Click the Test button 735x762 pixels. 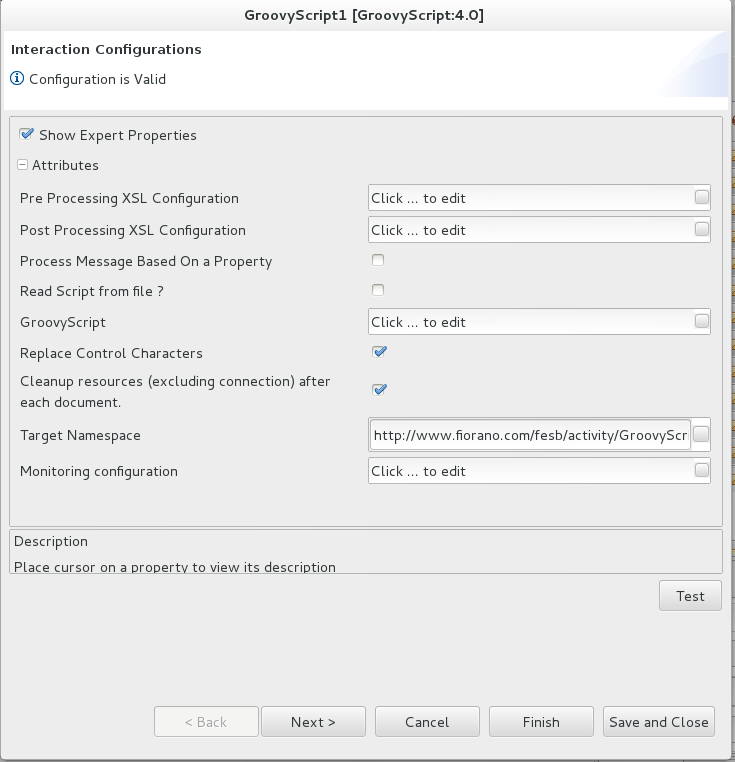(690, 596)
